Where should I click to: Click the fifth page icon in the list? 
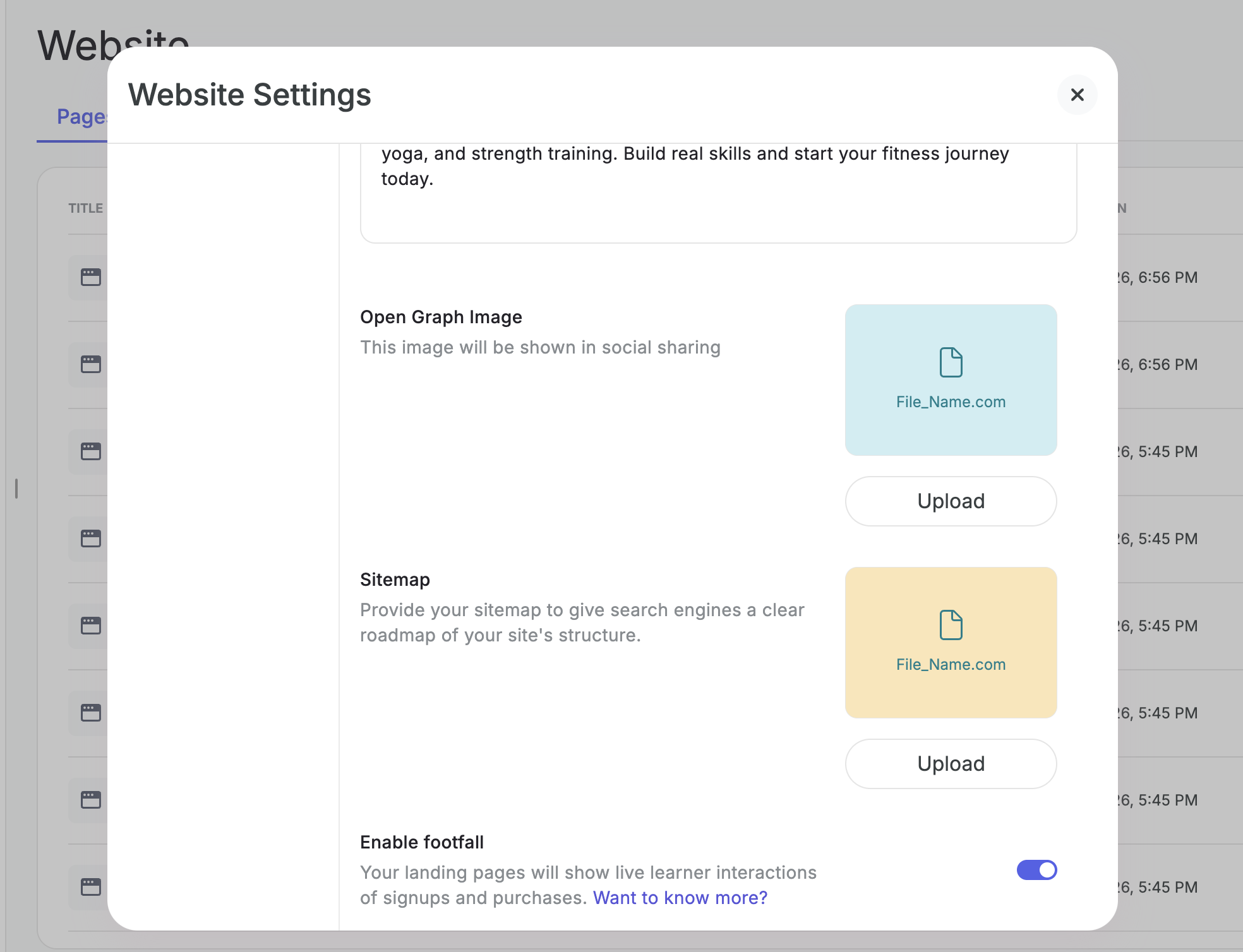click(90, 626)
